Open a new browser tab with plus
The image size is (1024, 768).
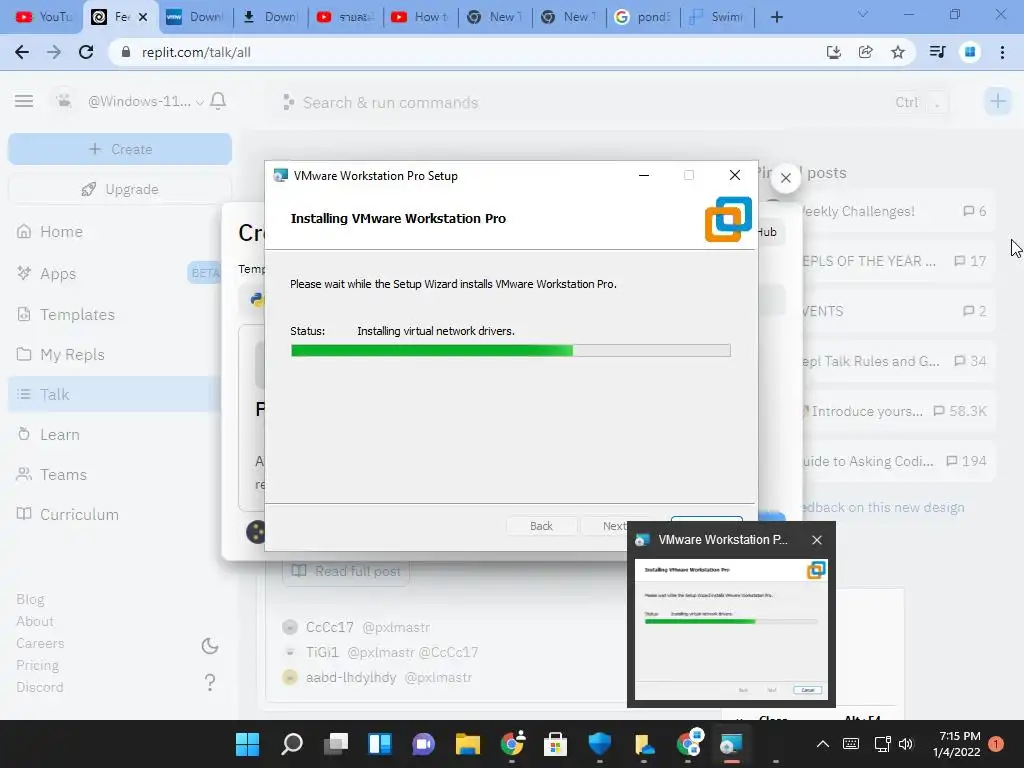[776, 17]
